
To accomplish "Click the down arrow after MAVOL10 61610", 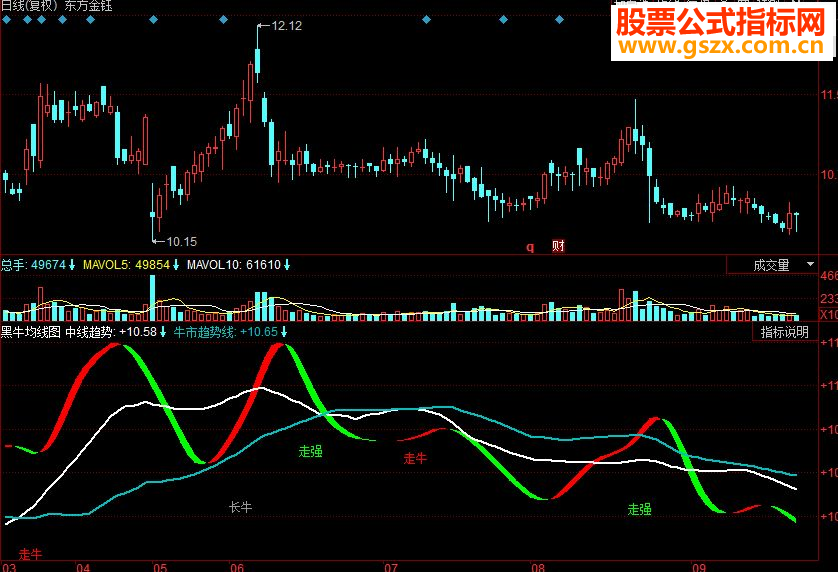I will click(x=286, y=265).
